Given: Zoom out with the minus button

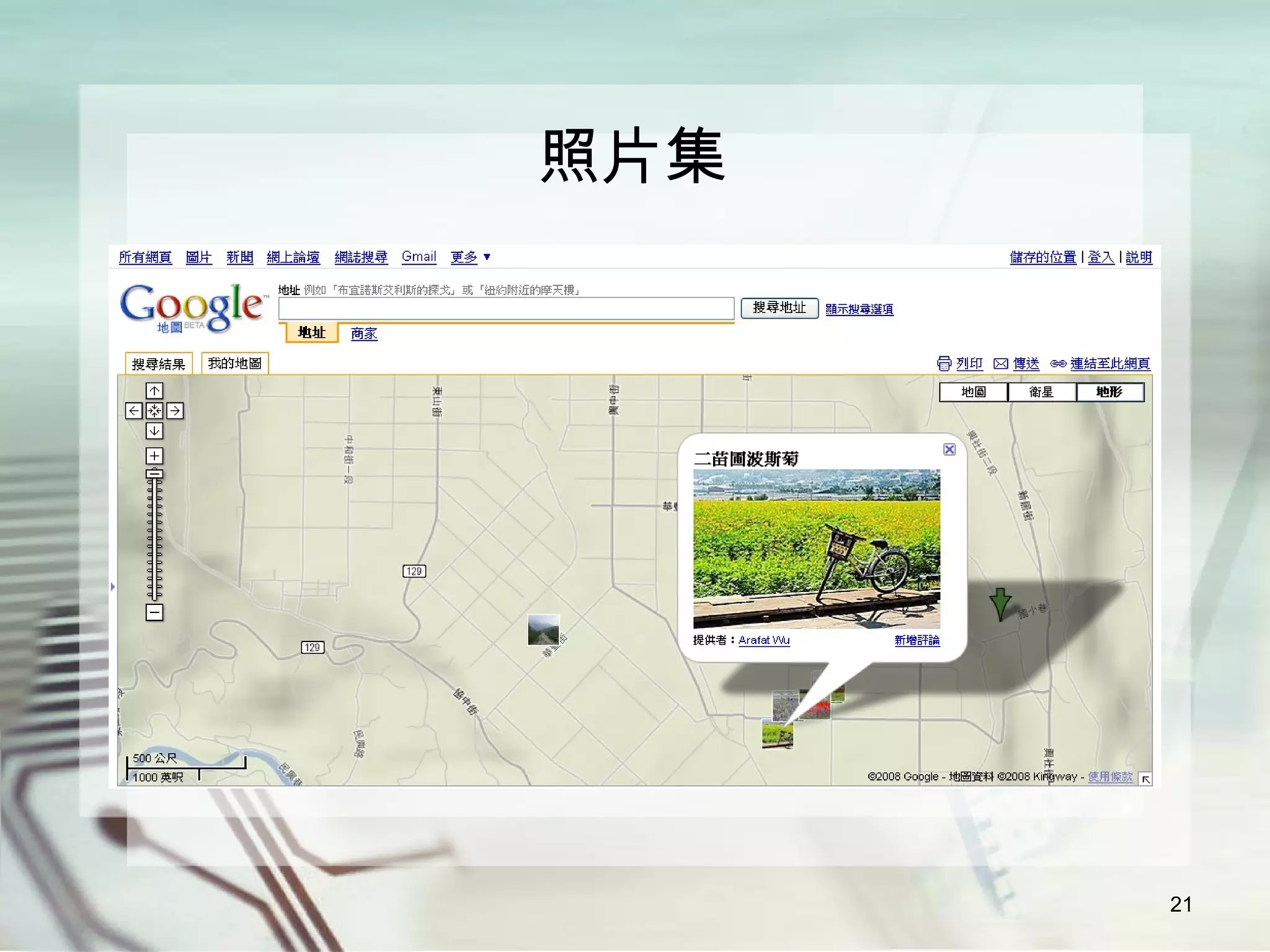Looking at the screenshot, I should 154,612.
